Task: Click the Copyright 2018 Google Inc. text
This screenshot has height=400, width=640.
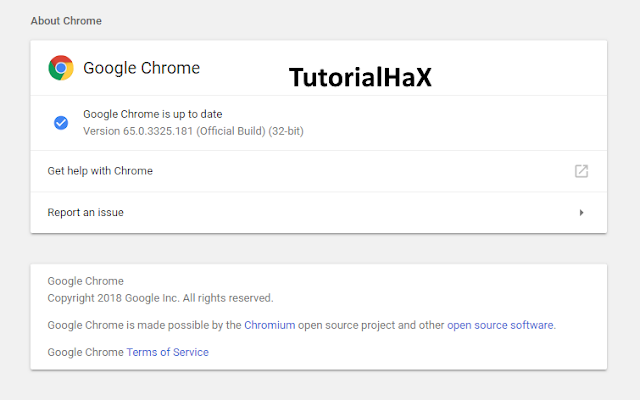Action: click(160, 298)
